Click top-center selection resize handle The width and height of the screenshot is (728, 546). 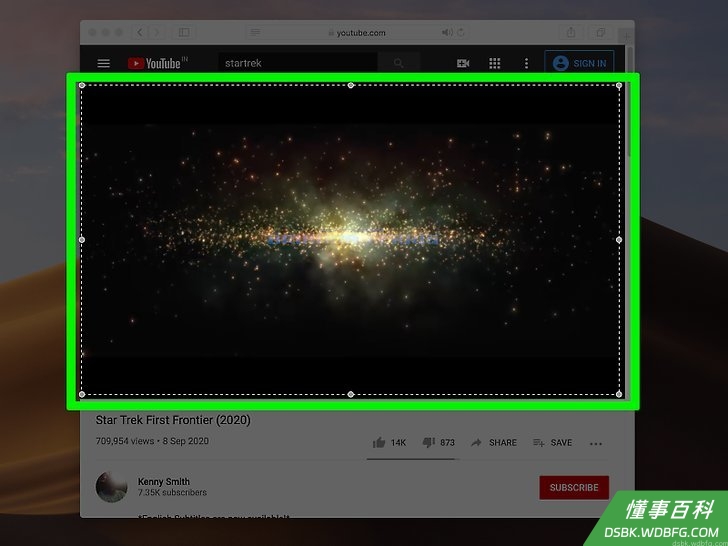tap(351, 85)
